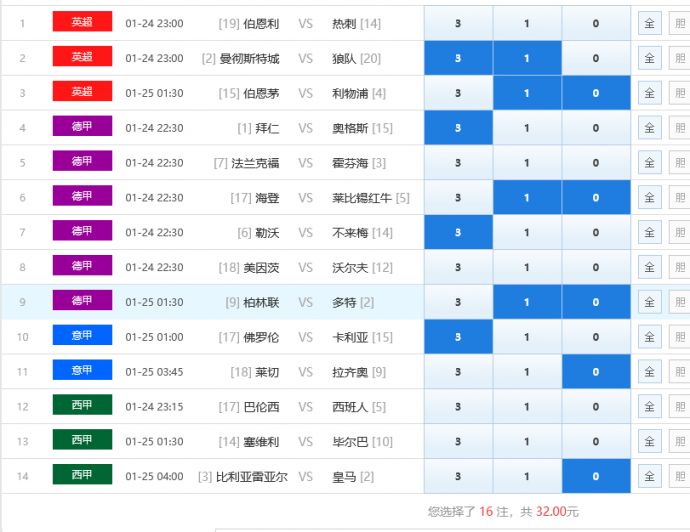Screen dimensions: 690x532
Task: Click the 多特 team name
Action: (344, 302)
